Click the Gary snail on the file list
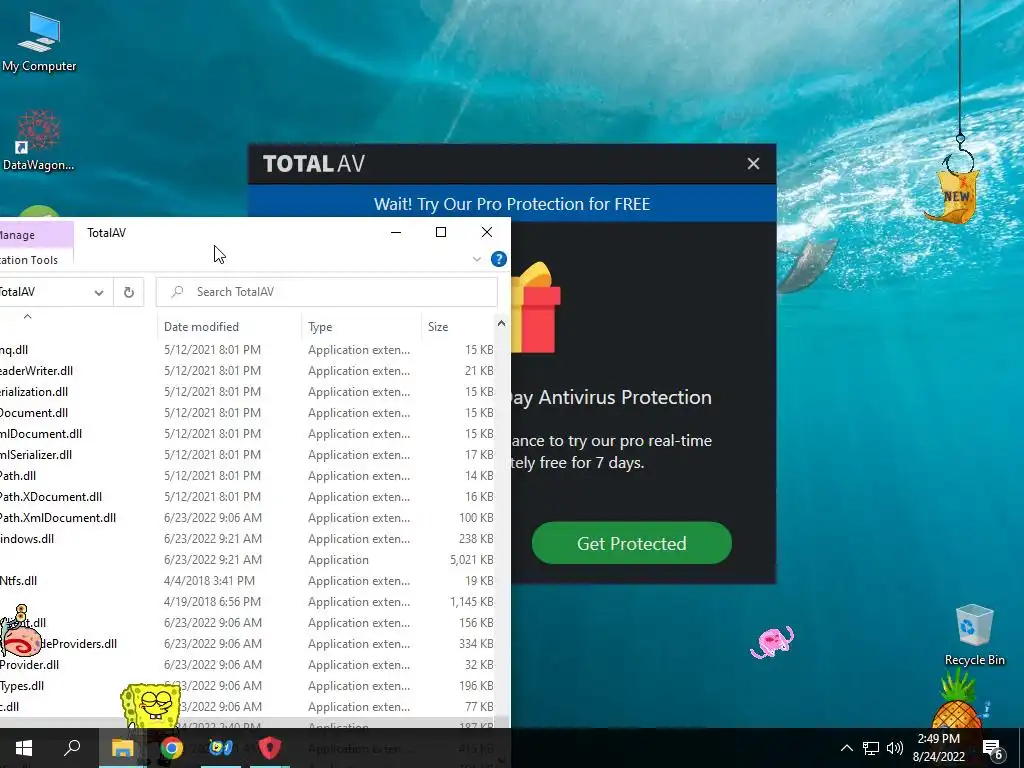This screenshot has height=768, width=1024. point(21,632)
